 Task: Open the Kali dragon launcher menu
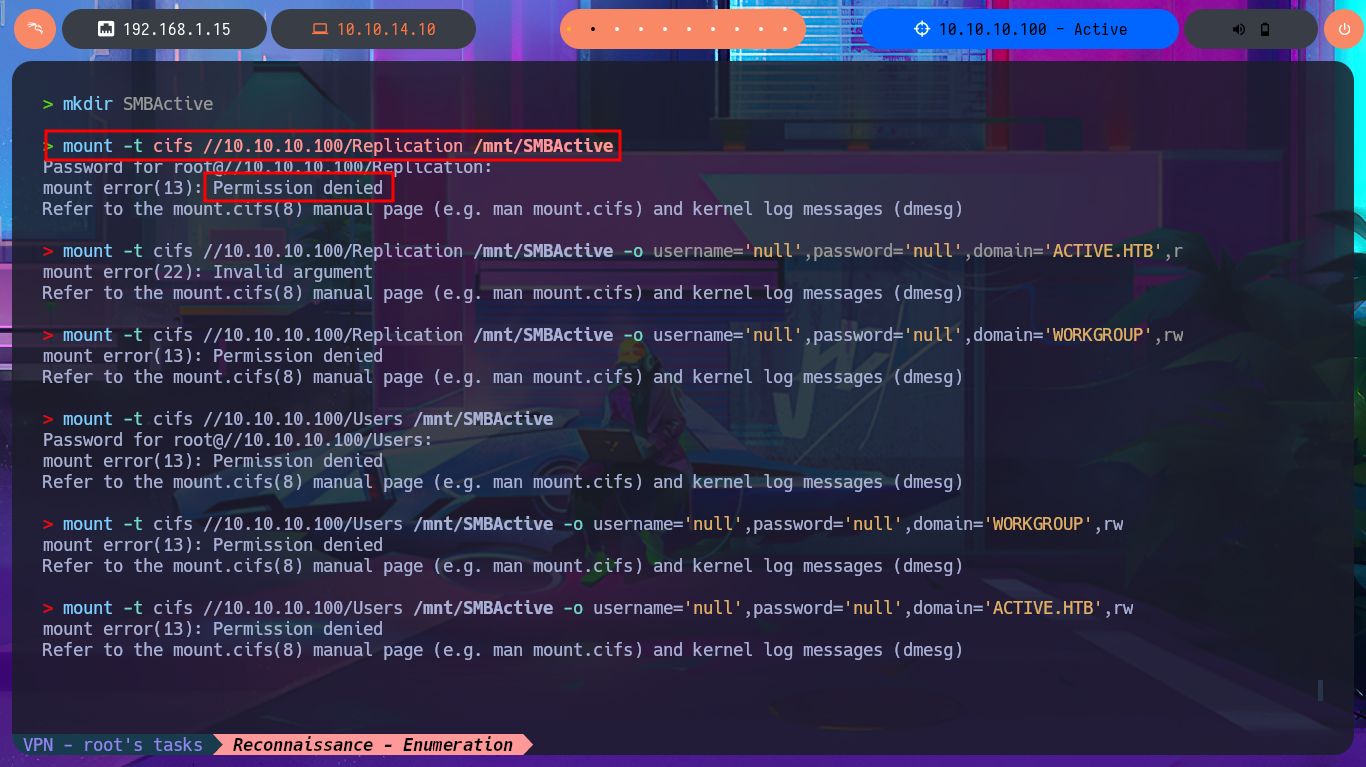pos(35,29)
